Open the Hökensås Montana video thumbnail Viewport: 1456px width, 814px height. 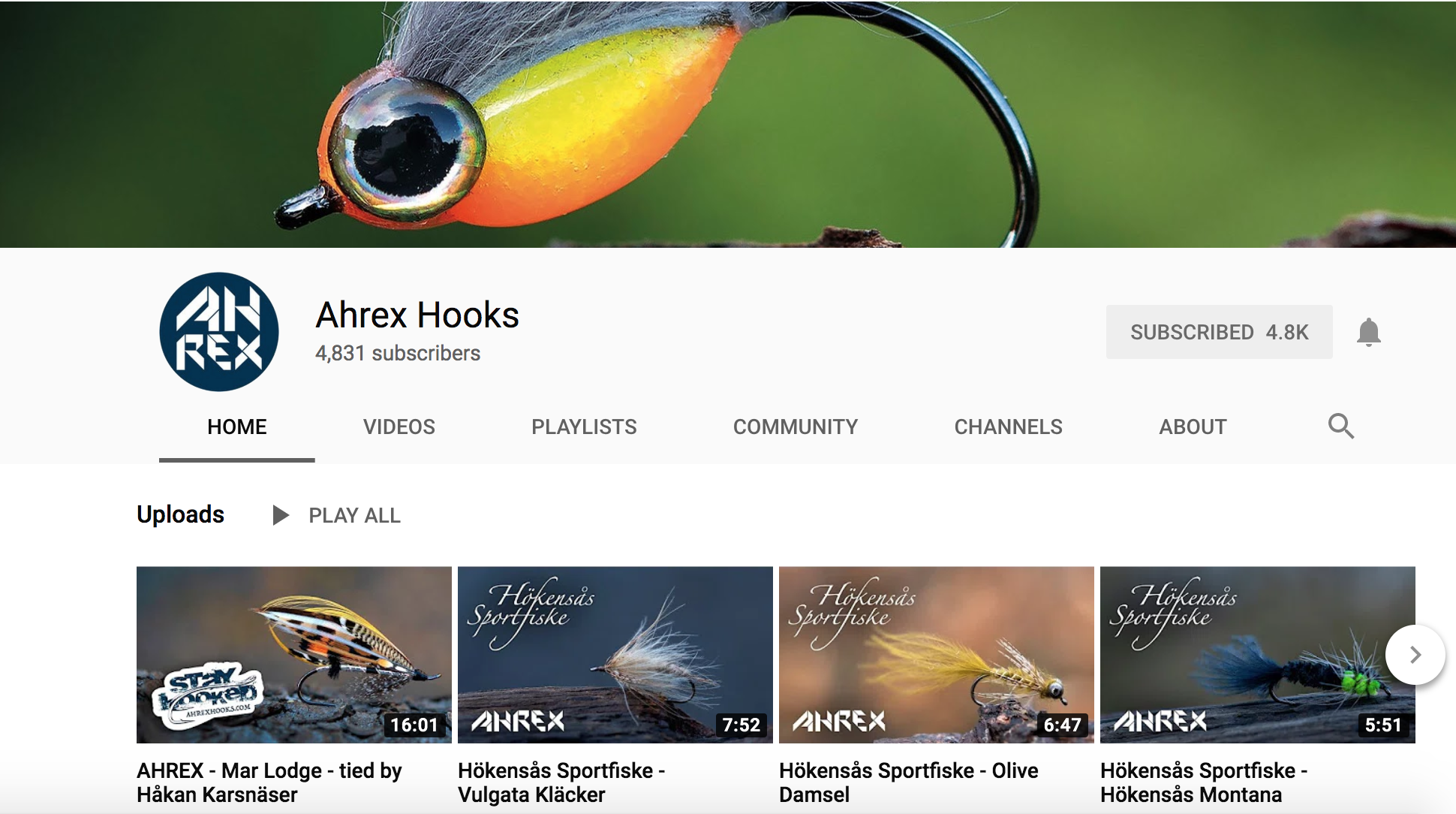(x=1258, y=655)
